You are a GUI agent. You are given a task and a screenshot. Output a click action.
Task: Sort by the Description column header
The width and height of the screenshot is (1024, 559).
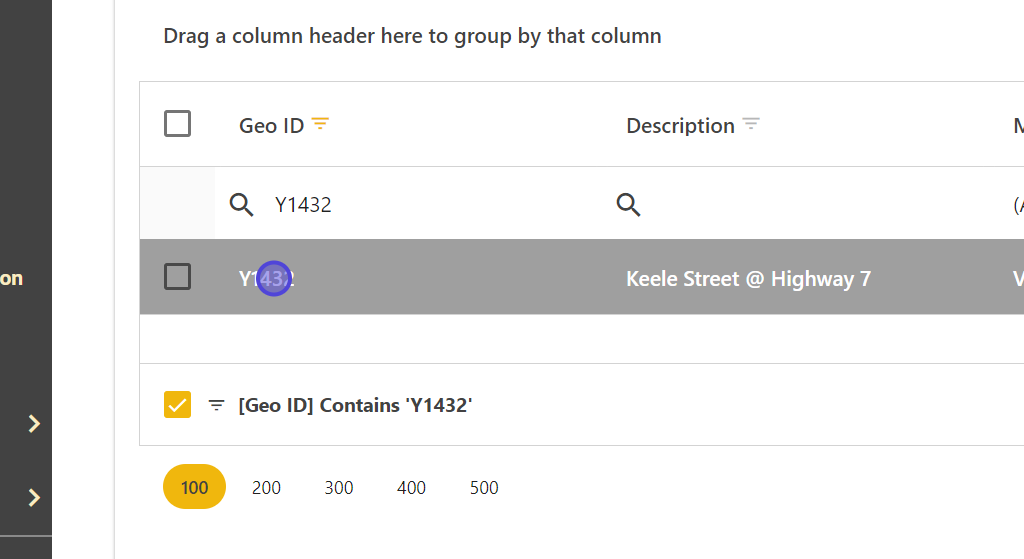pos(680,126)
